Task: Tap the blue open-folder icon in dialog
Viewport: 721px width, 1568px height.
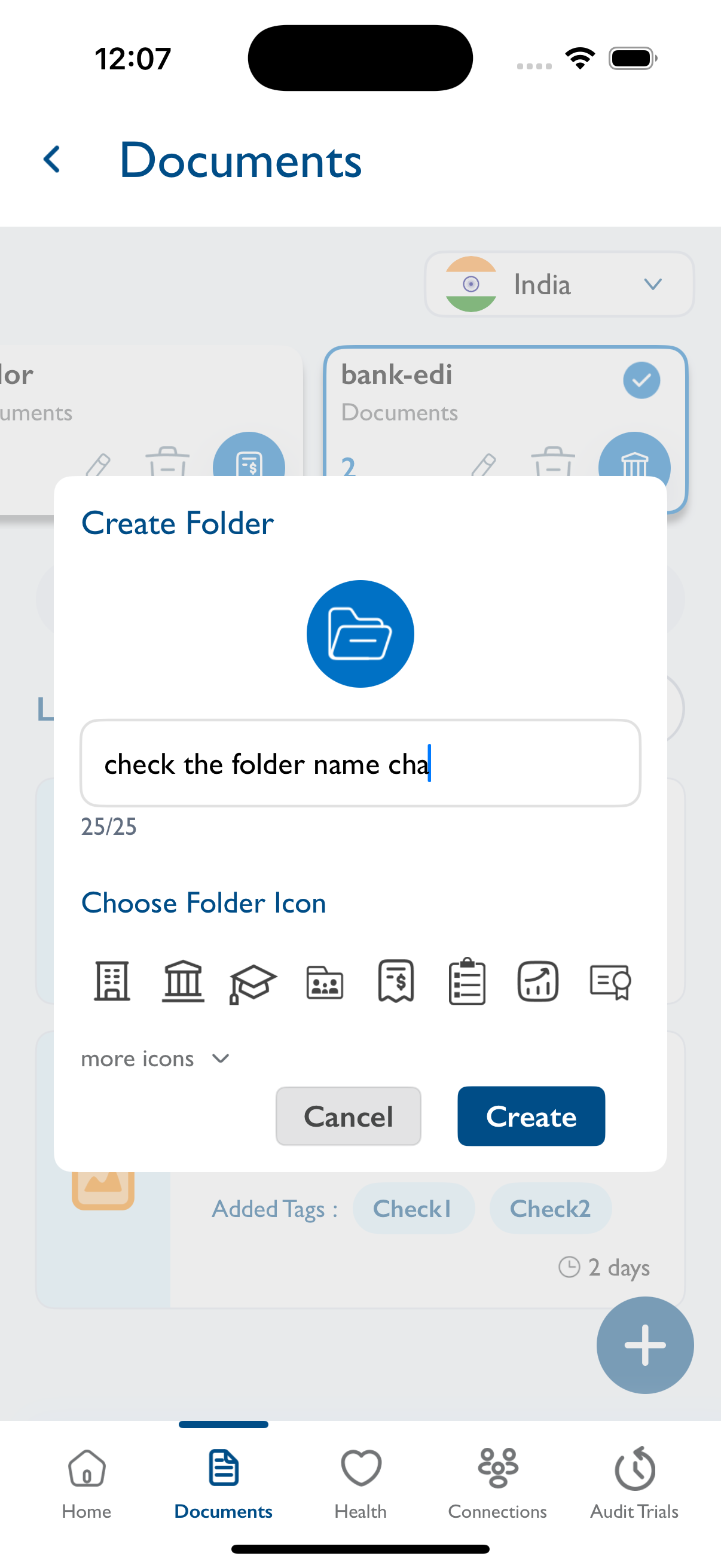Action: [x=360, y=634]
